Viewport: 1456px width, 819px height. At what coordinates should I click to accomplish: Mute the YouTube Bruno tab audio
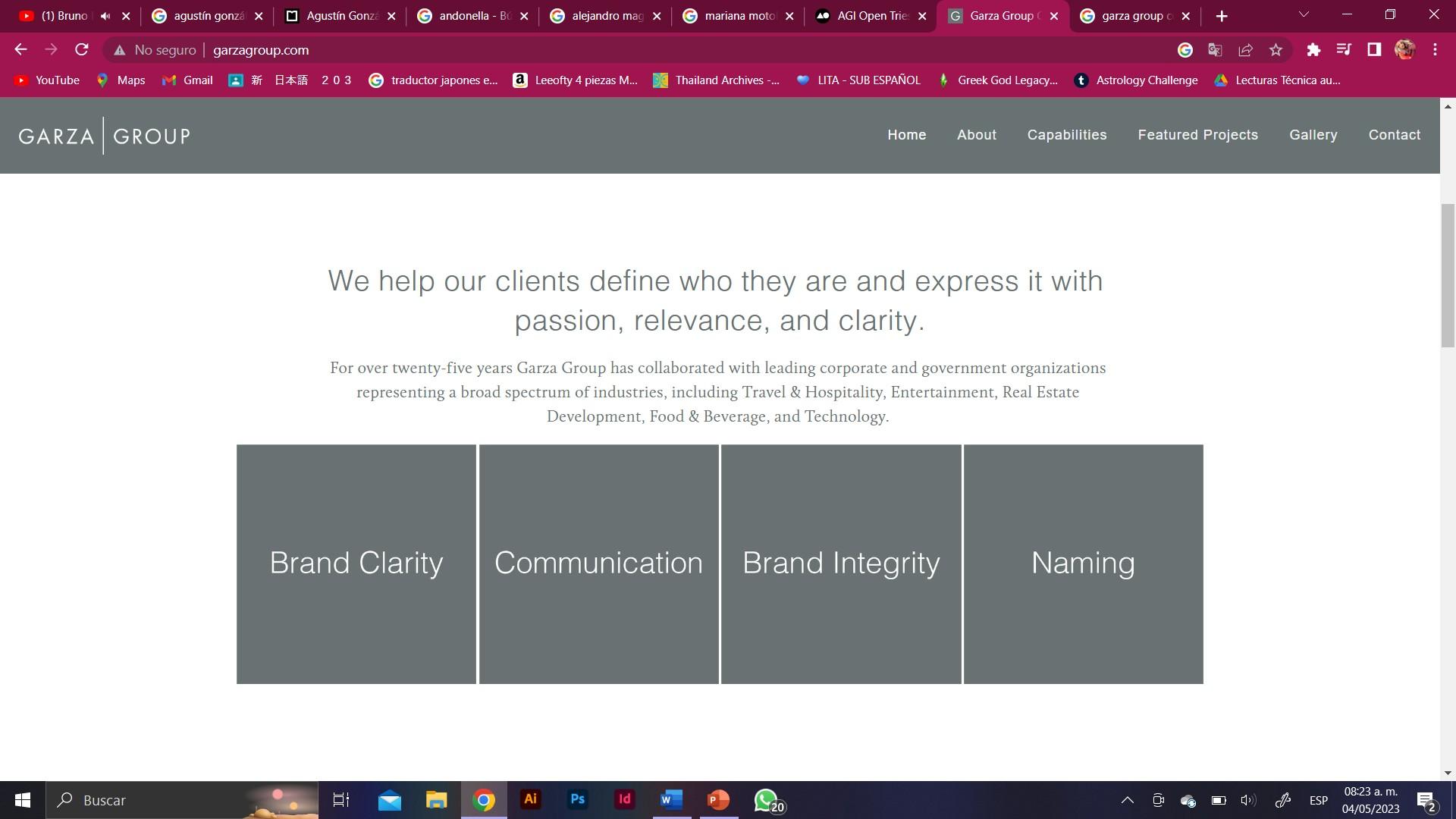(x=105, y=16)
